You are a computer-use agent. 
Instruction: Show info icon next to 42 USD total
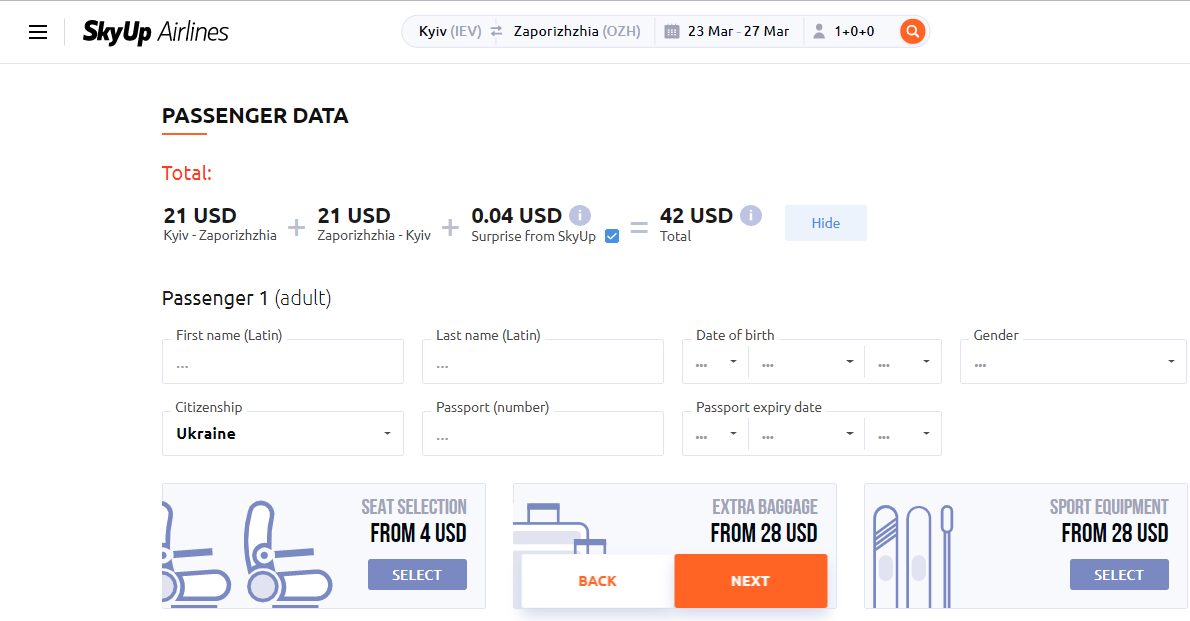click(751, 216)
